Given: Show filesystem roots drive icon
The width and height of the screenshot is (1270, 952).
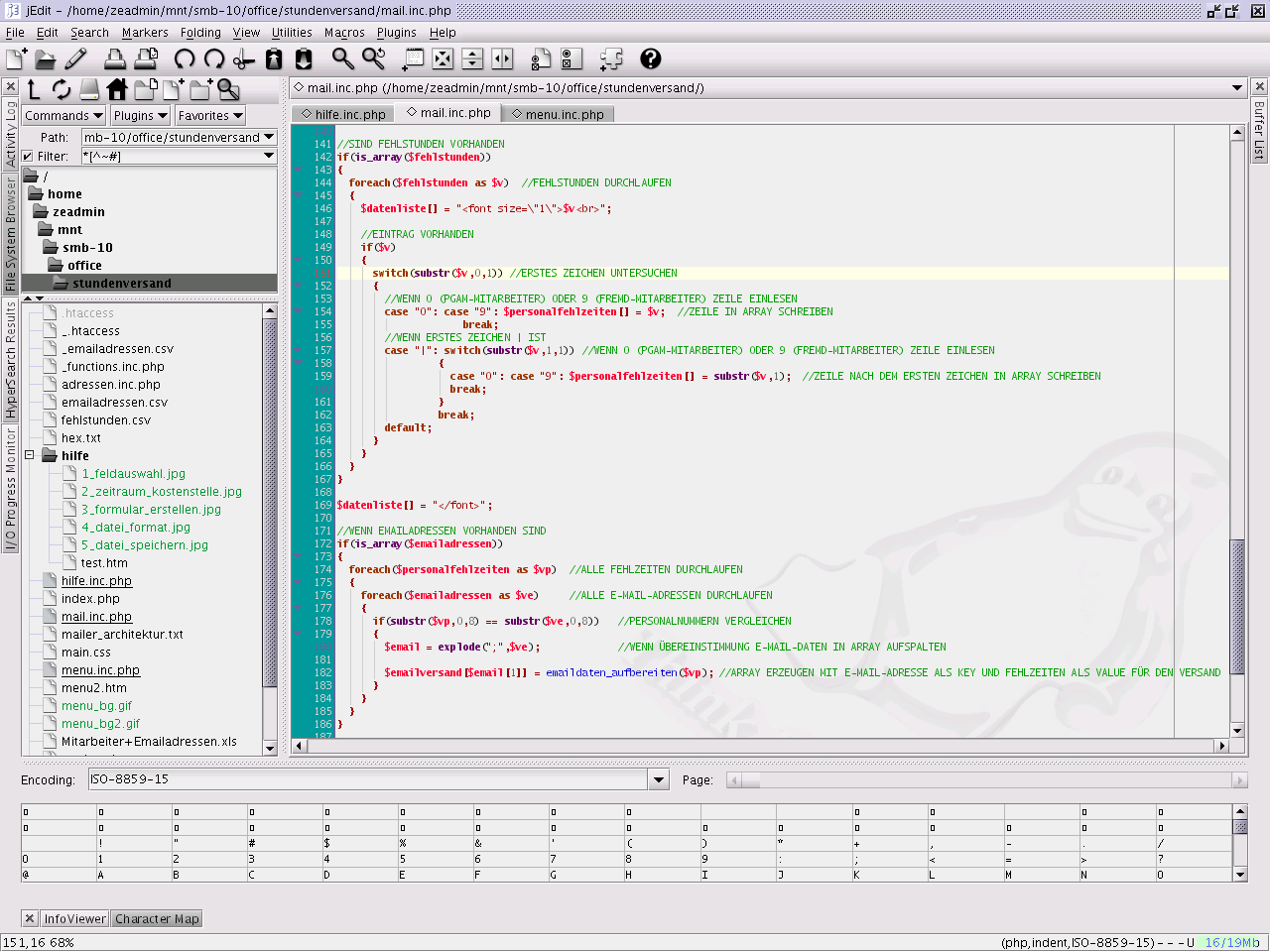Looking at the screenshot, I should click(89, 90).
